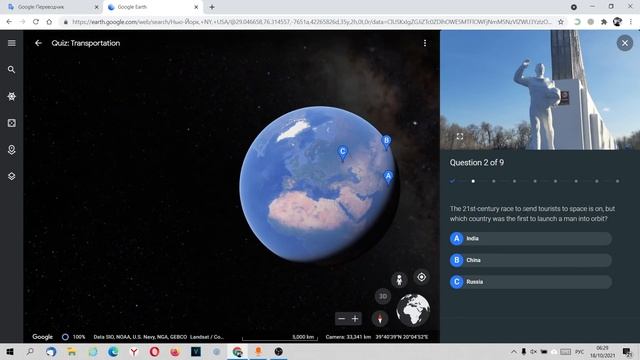640x360 pixels.
Task: Click the data attribution text
Action: 158,337
